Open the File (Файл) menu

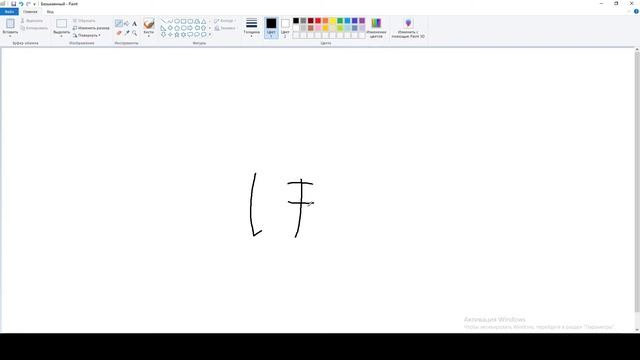[9, 11]
